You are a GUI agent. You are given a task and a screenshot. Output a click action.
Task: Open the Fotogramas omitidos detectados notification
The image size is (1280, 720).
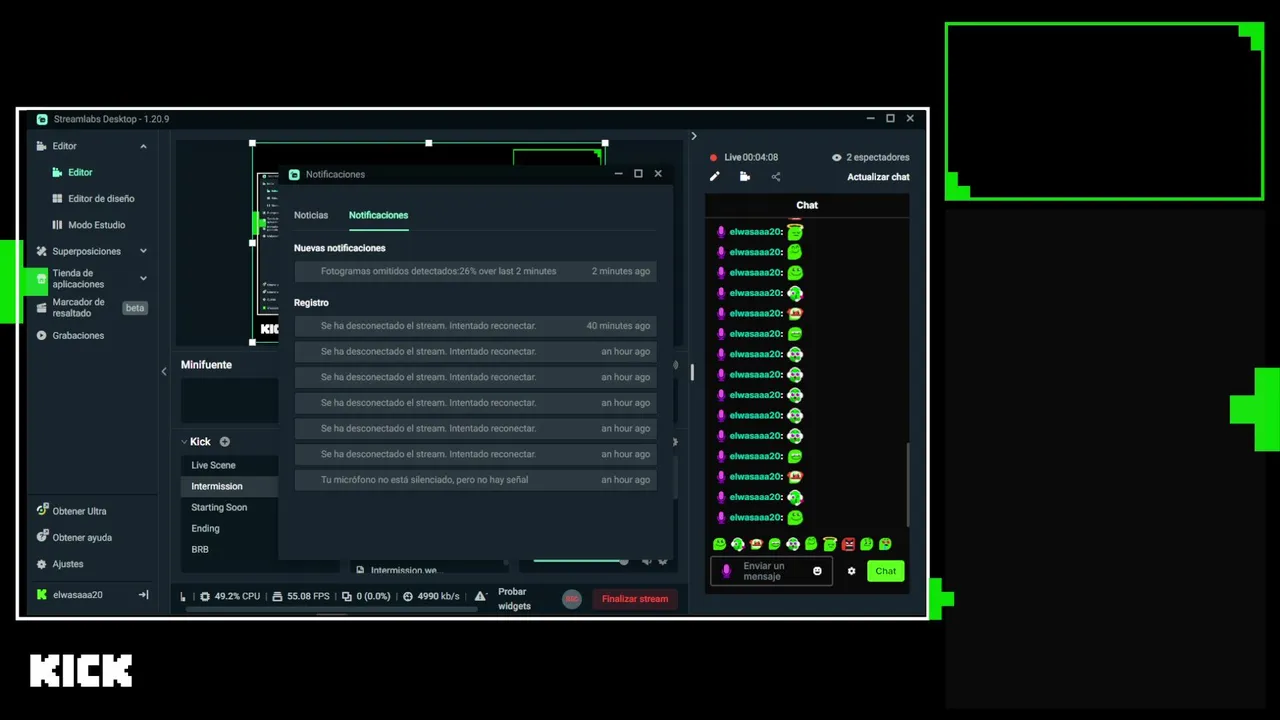475,271
